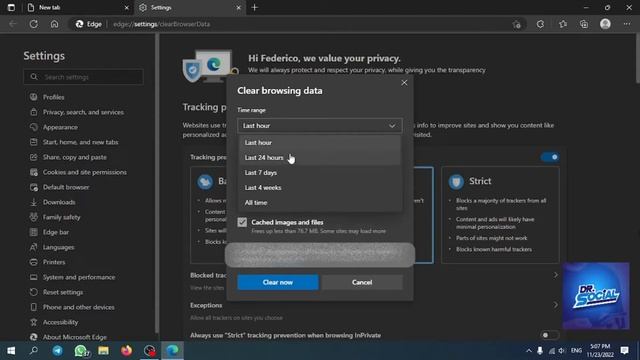Refresh the current page

33,24
